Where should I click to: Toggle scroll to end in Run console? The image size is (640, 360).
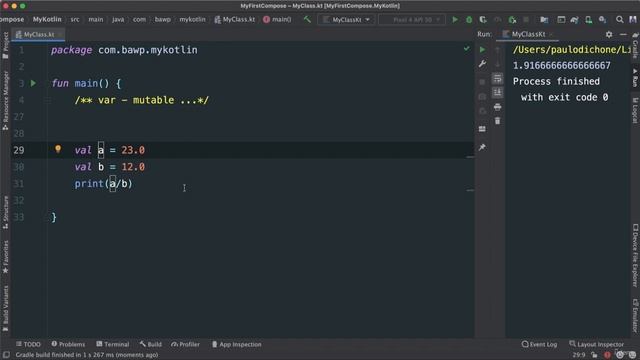(x=497, y=93)
